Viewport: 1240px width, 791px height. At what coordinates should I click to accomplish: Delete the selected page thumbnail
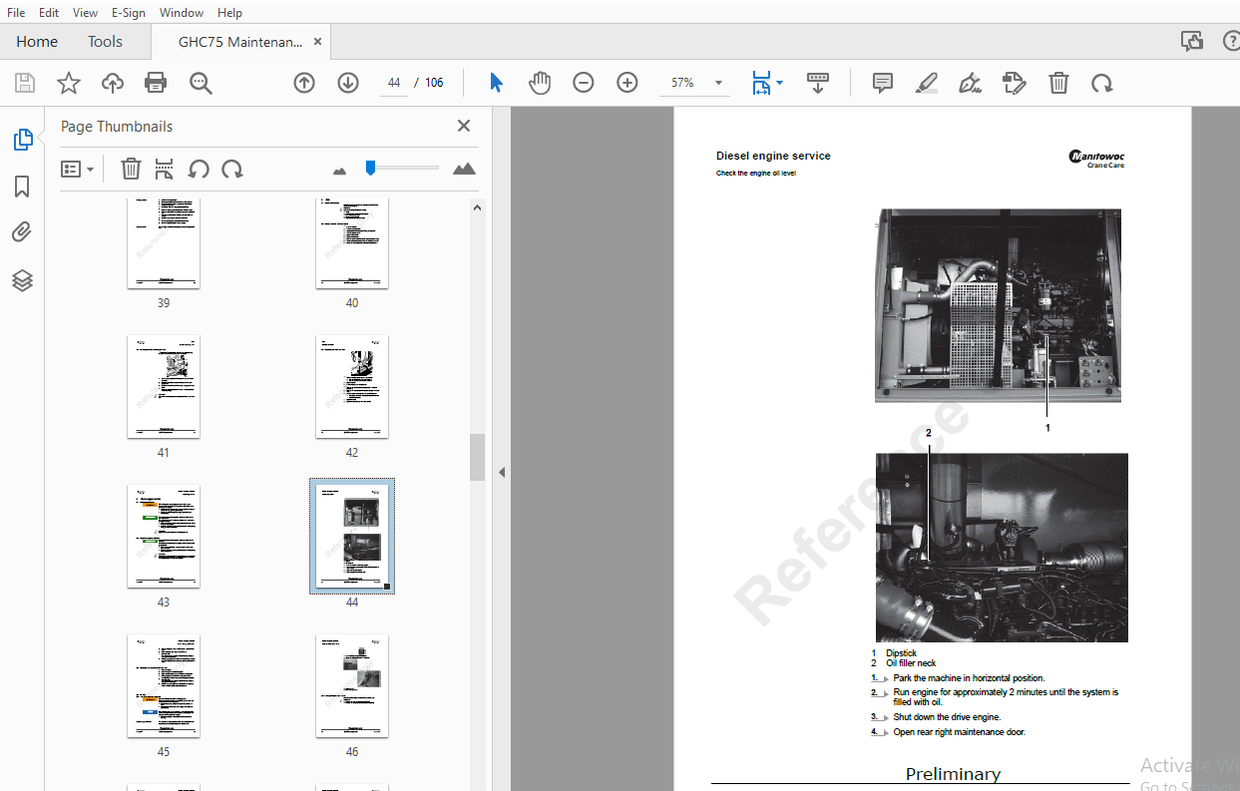tap(131, 168)
